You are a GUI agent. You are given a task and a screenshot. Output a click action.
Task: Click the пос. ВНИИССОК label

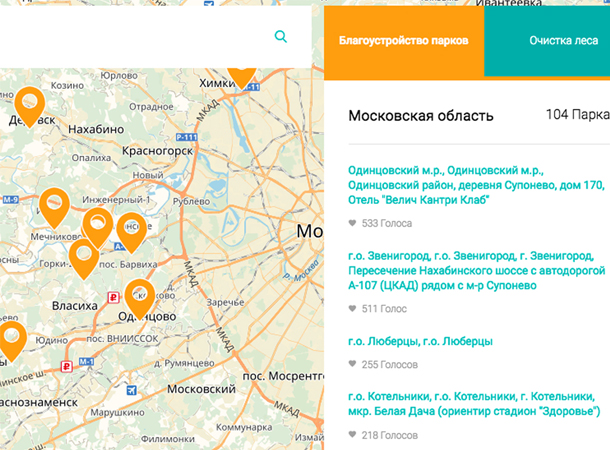122,338
